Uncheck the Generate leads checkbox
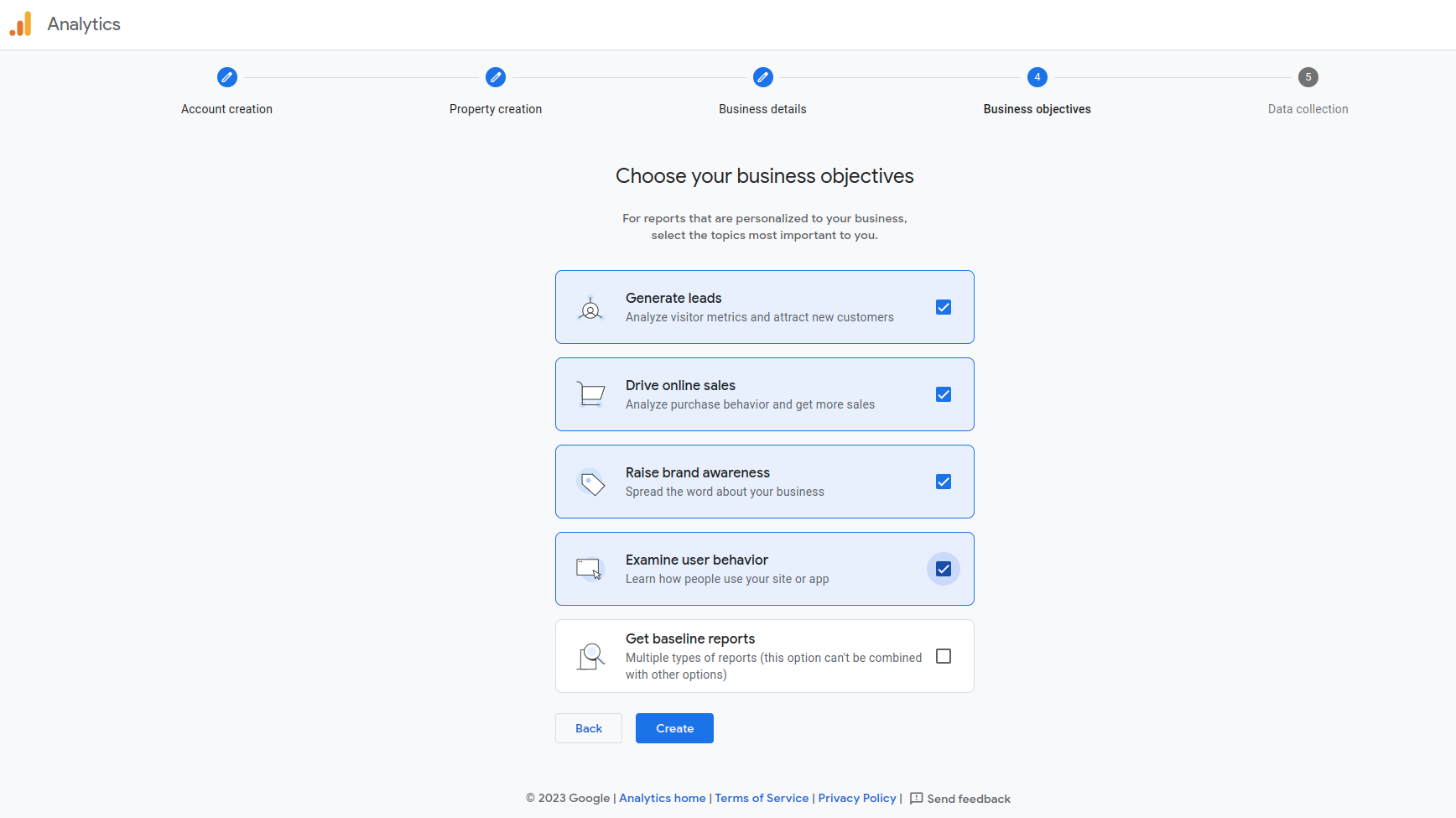This screenshot has height=818, width=1456. (944, 307)
